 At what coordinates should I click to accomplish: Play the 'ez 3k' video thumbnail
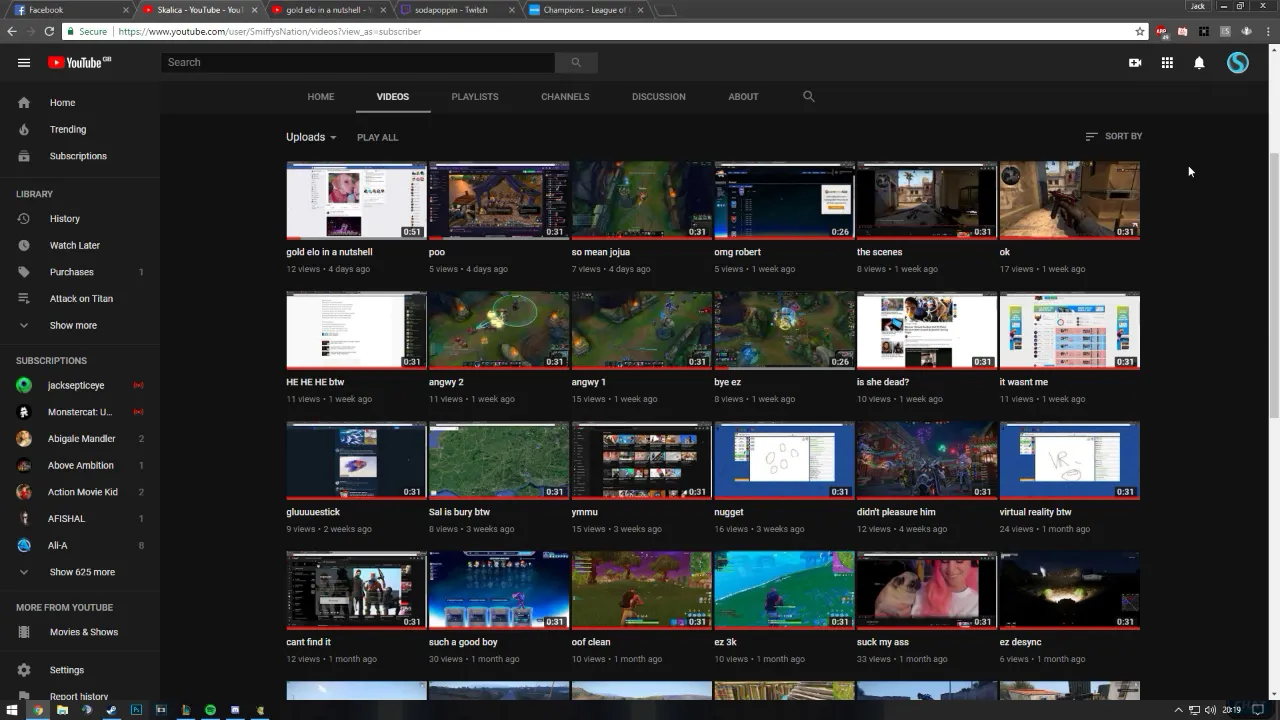click(x=784, y=590)
